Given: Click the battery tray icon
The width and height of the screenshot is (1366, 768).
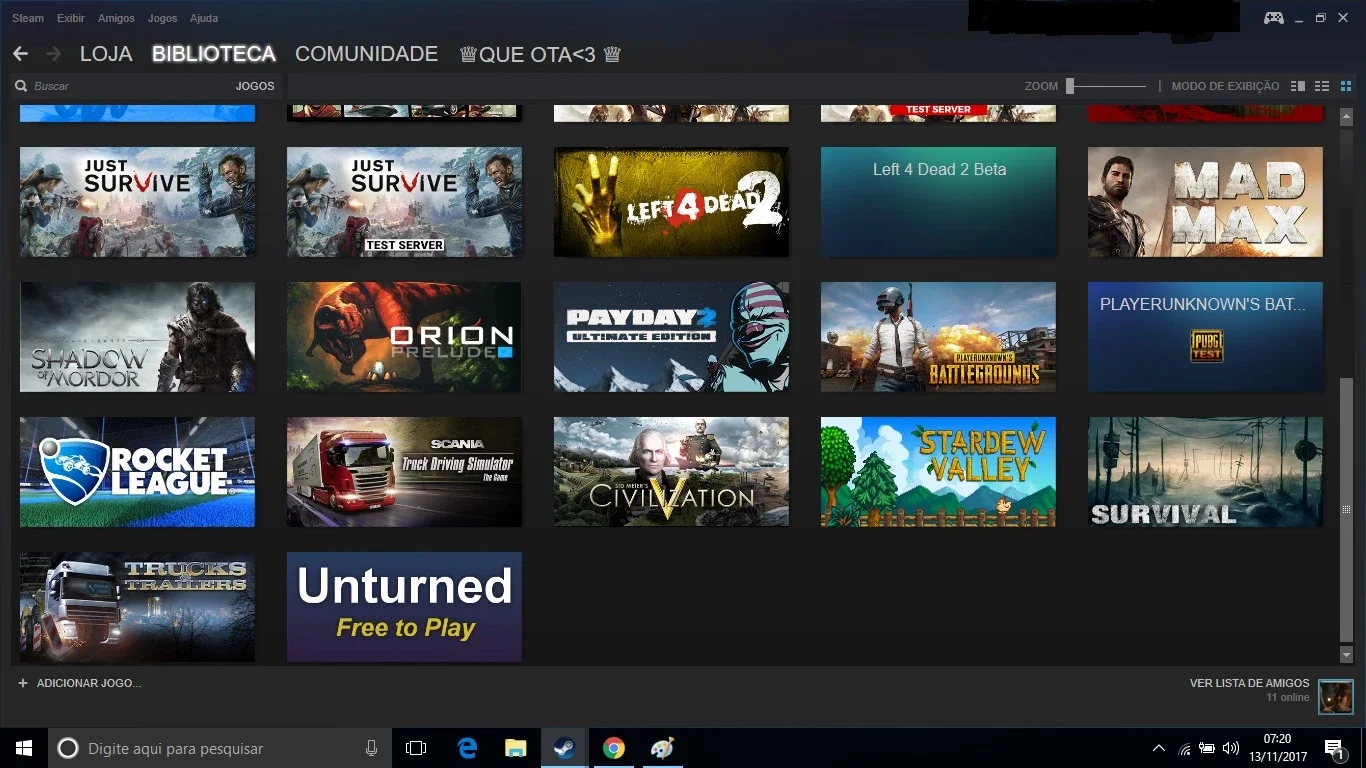Looking at the screenshot, I should (x=1207, y=748).
